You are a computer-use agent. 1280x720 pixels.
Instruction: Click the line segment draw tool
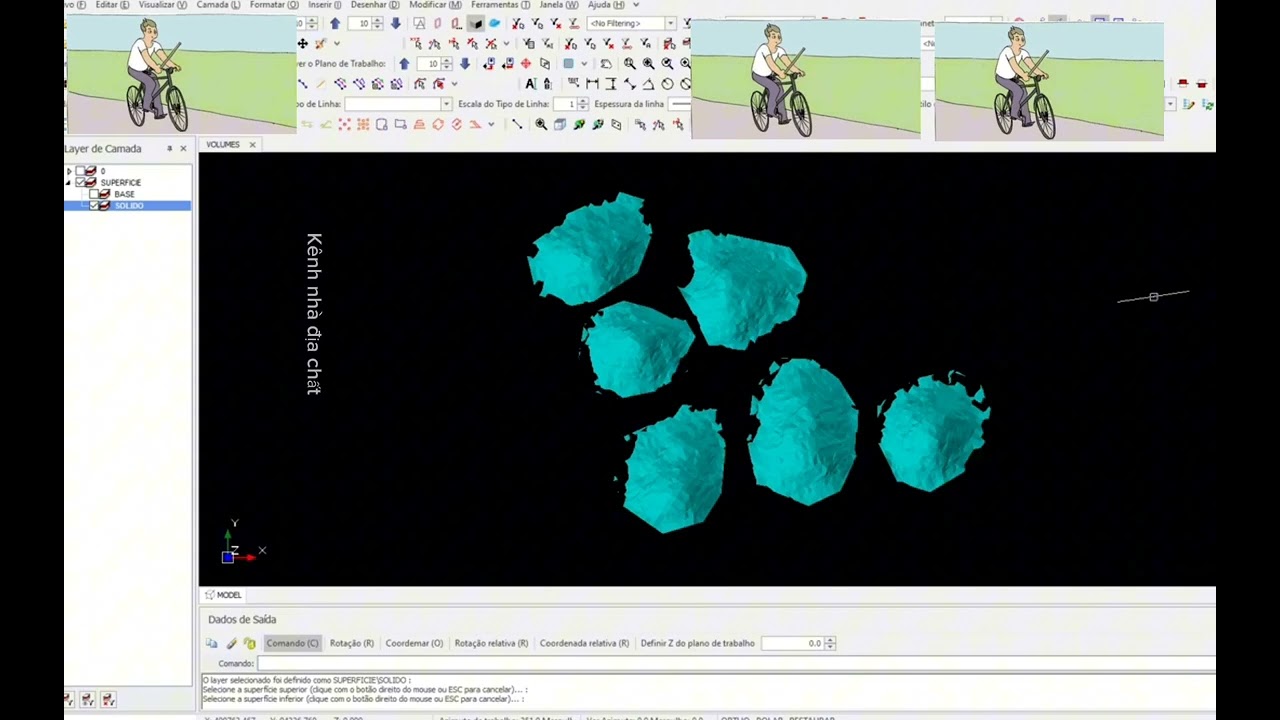point(517,124)
